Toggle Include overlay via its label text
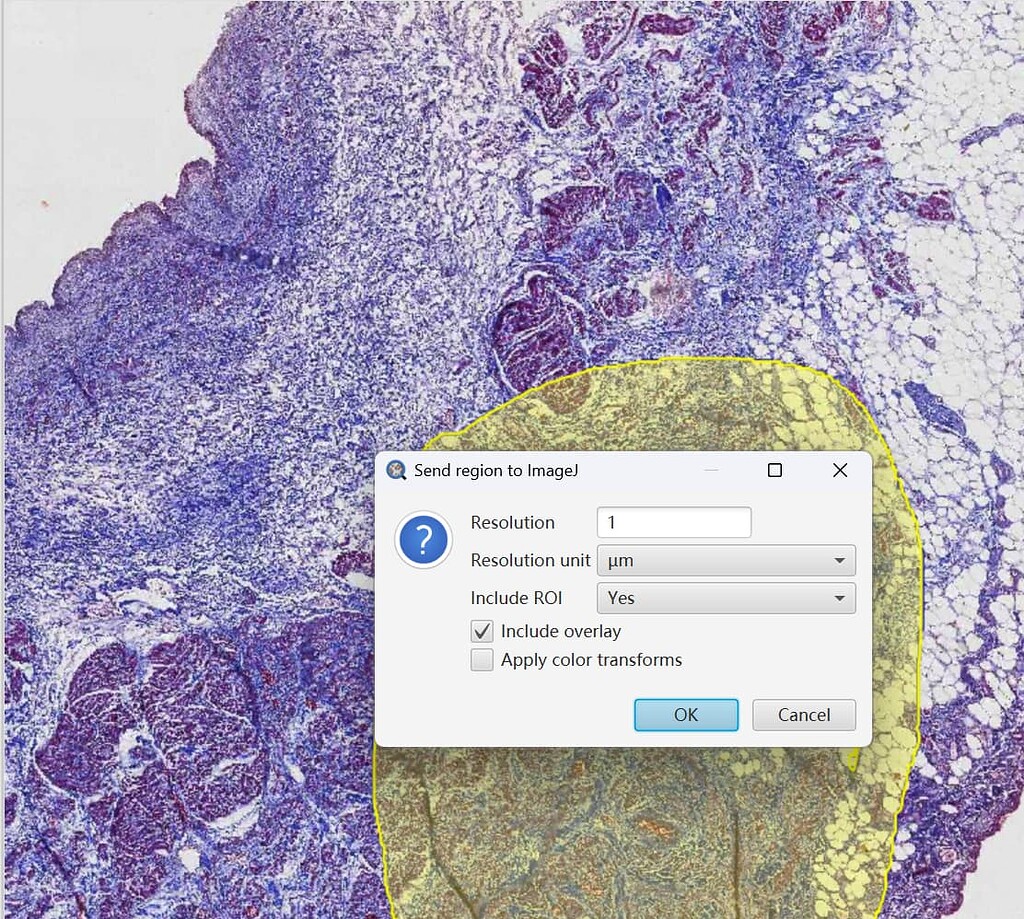 click(560, 631)
